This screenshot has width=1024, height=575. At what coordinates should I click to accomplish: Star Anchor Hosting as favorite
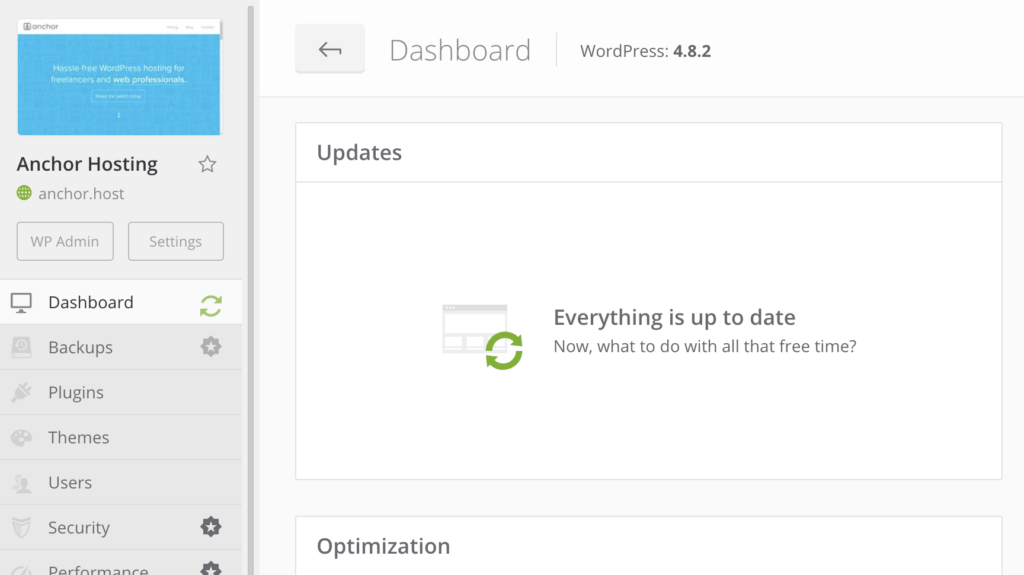tap(207, 164)
